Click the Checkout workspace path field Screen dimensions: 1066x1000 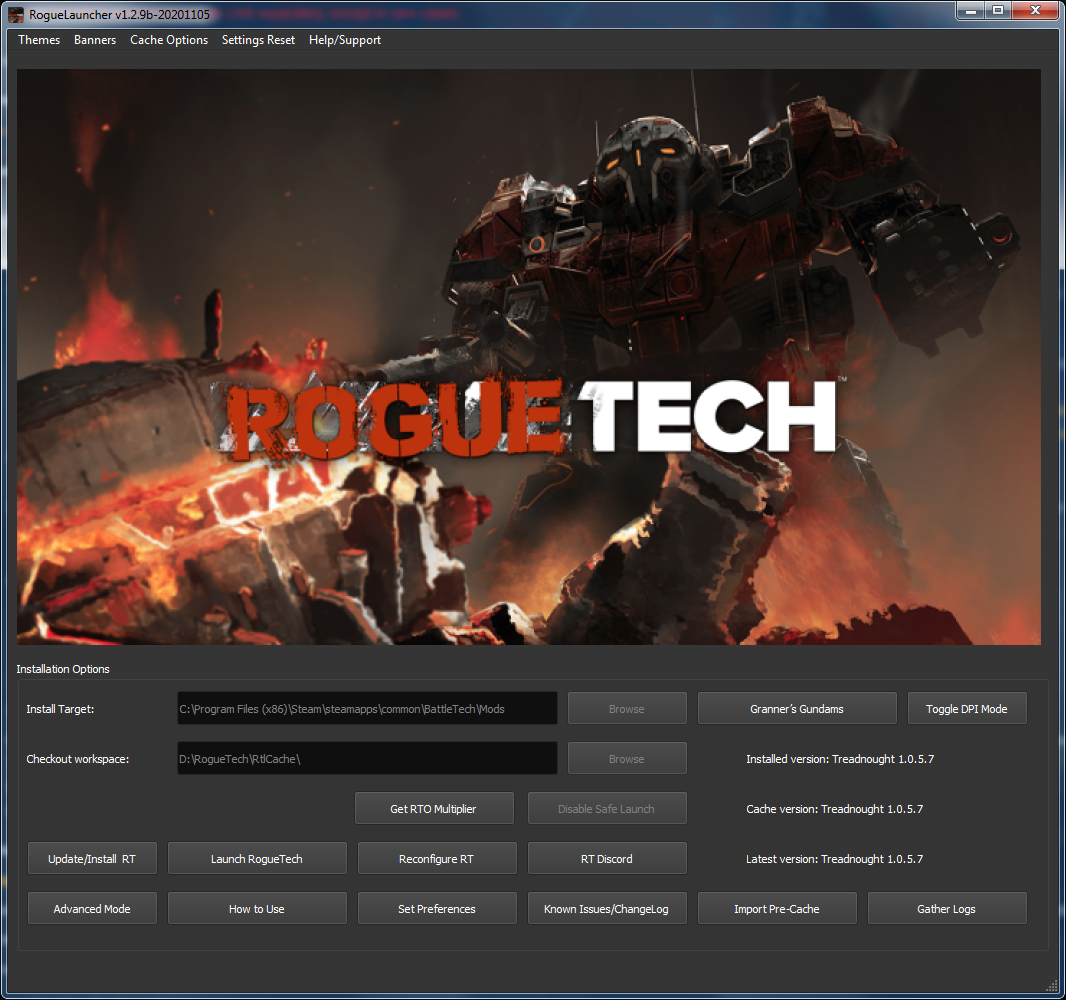[x=367, y=758]
